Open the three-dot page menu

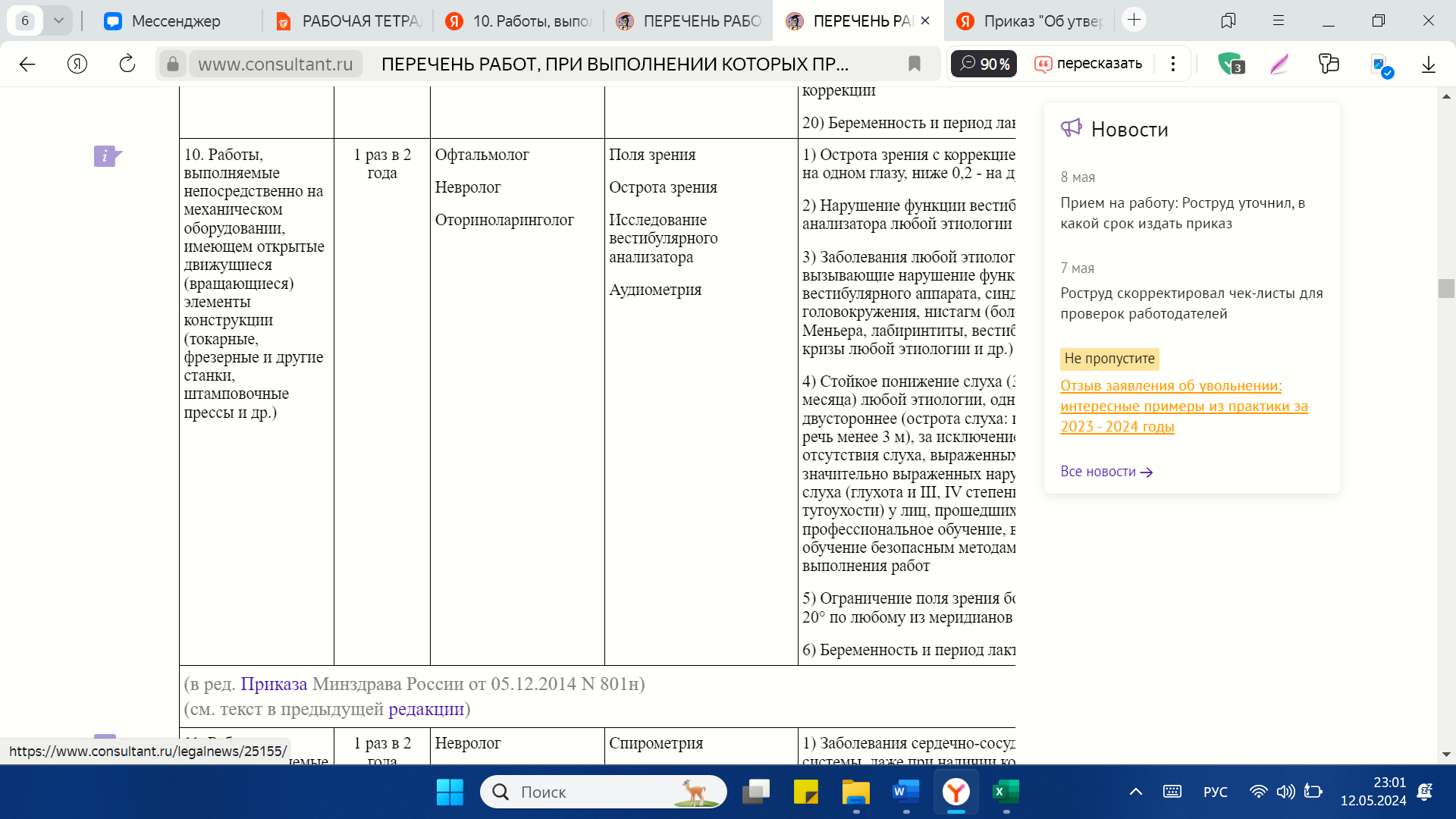(1173, 64)
